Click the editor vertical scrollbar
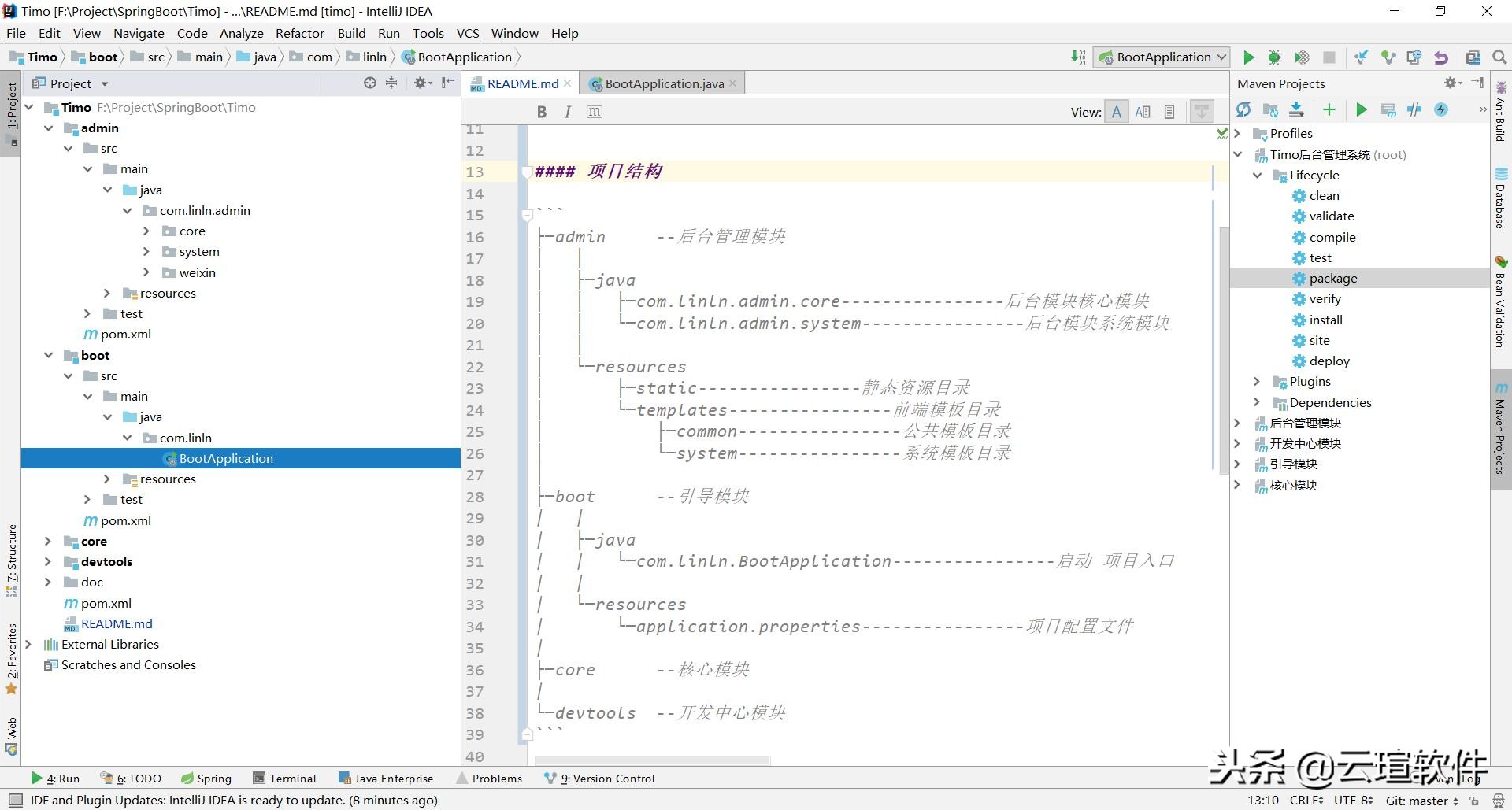 (x=1224, y=350)
